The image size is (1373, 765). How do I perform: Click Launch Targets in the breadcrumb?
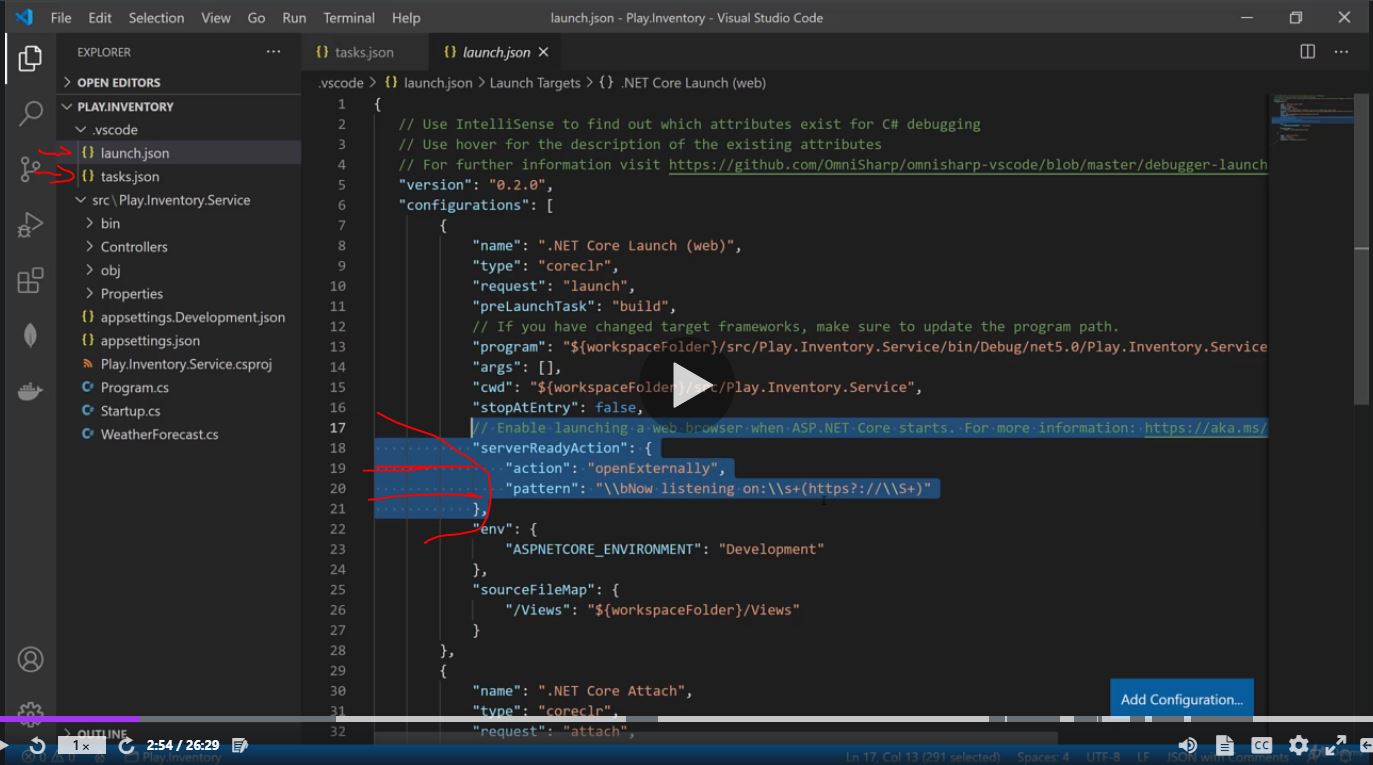535,83
